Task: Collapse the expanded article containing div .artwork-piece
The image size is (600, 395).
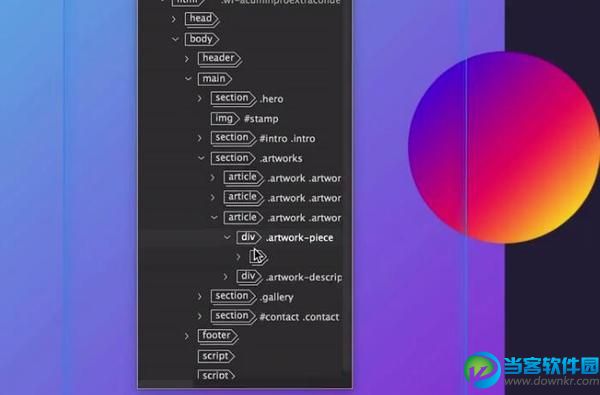Action: pyautogui.click(x=214, y=217)
